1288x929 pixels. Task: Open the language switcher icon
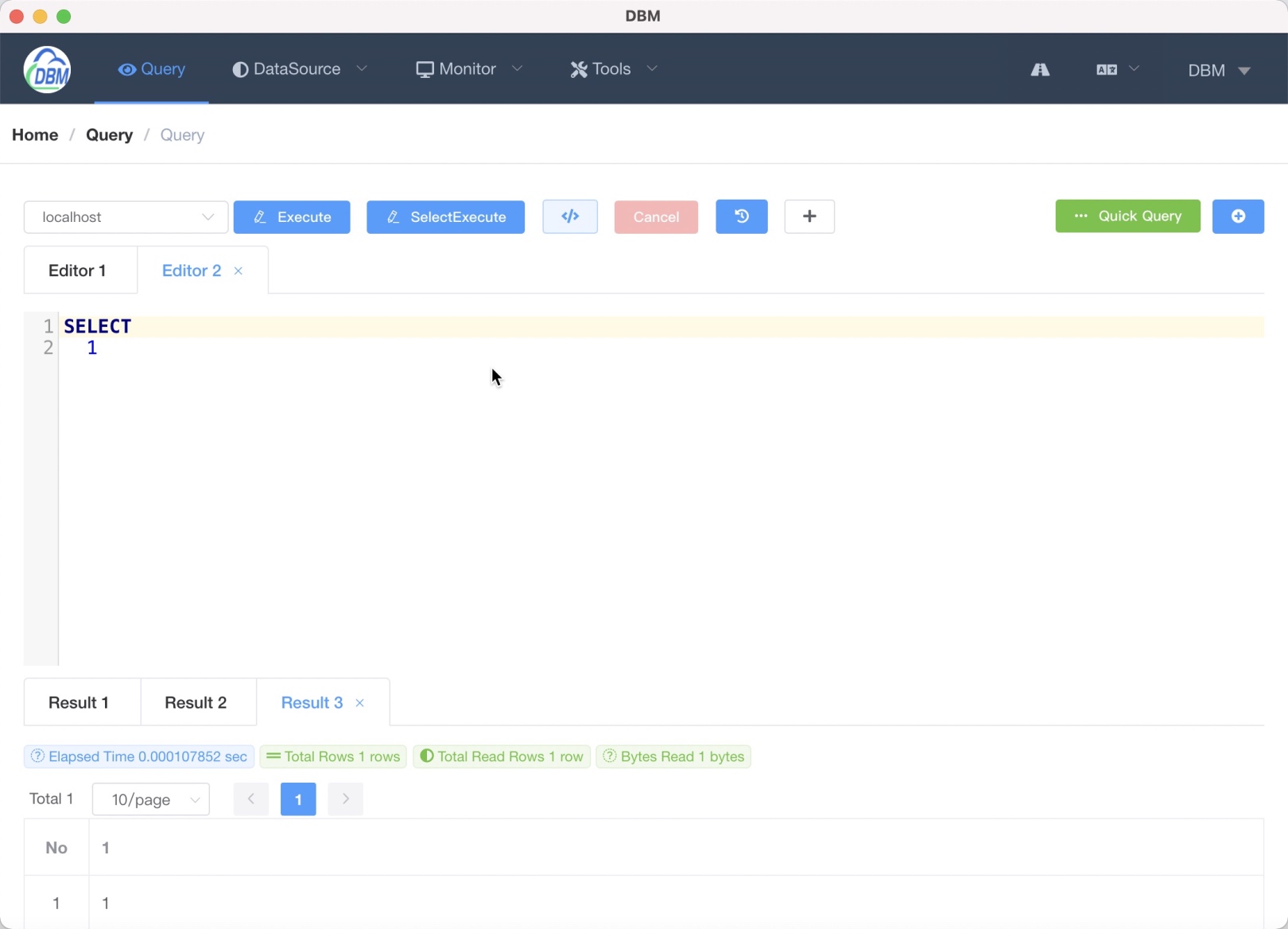tap(1106, 70)
